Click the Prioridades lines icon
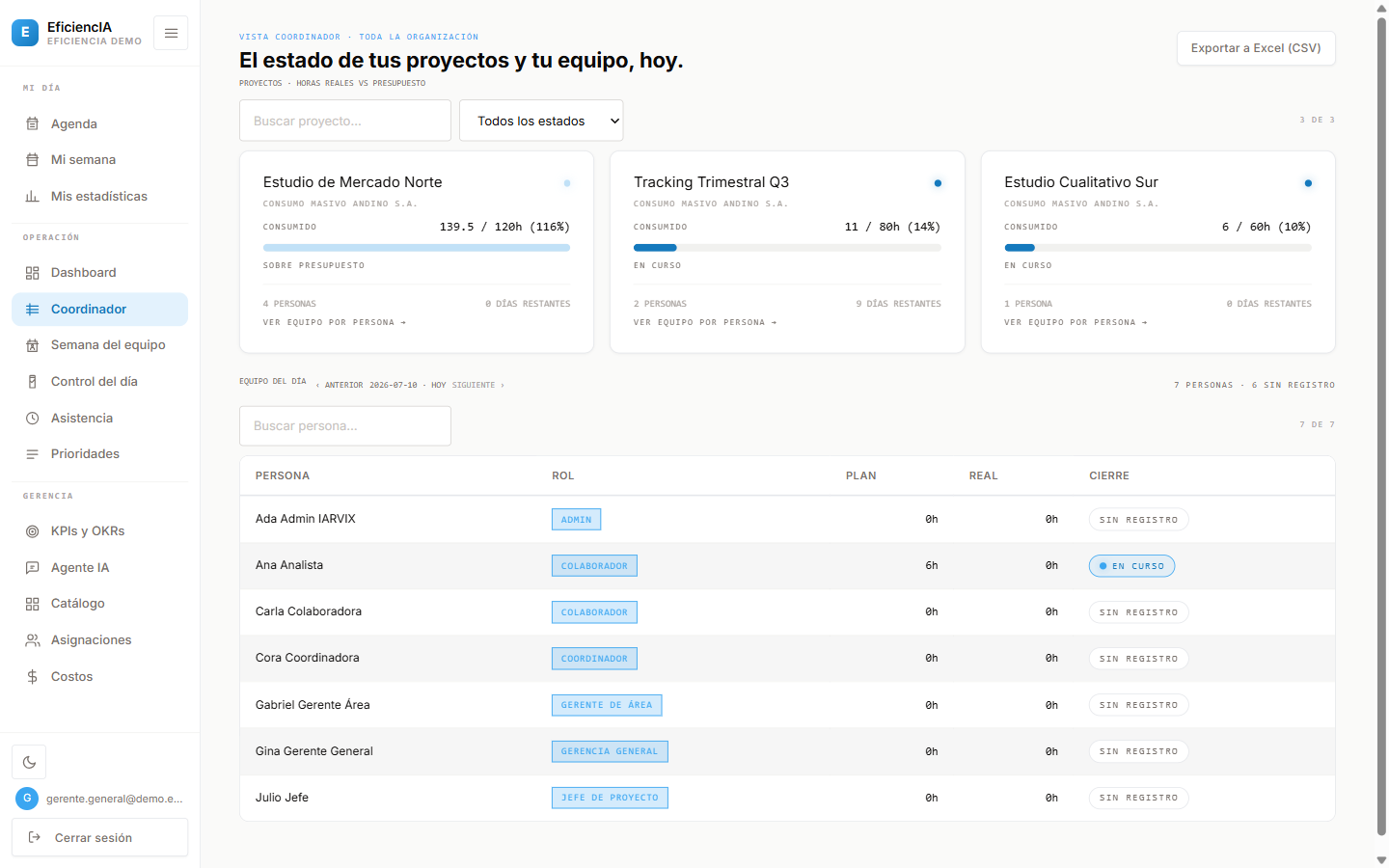This screenshot has width=1389, height=868. [x=32, y=454]
